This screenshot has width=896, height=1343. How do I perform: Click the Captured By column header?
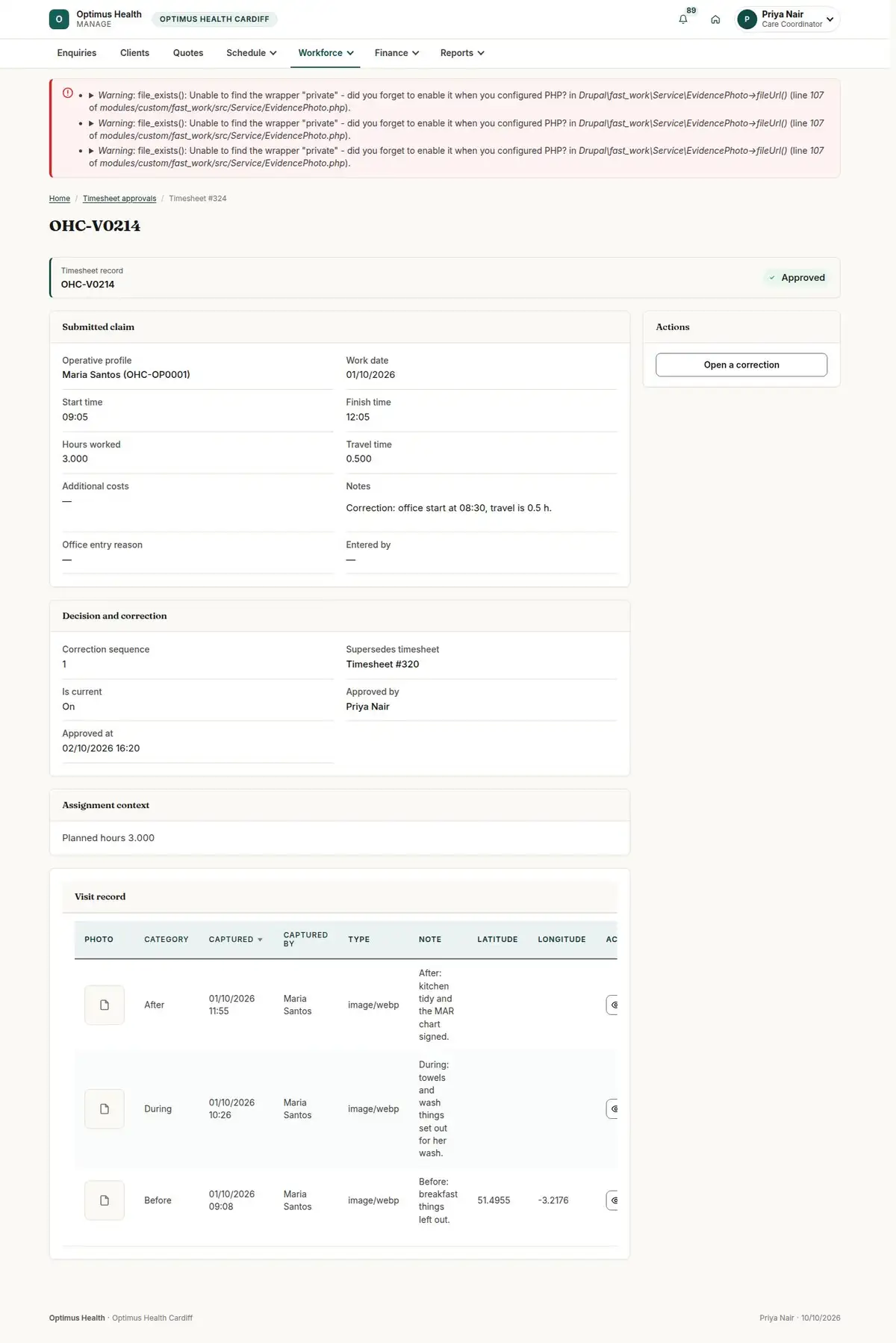point(305,940)
